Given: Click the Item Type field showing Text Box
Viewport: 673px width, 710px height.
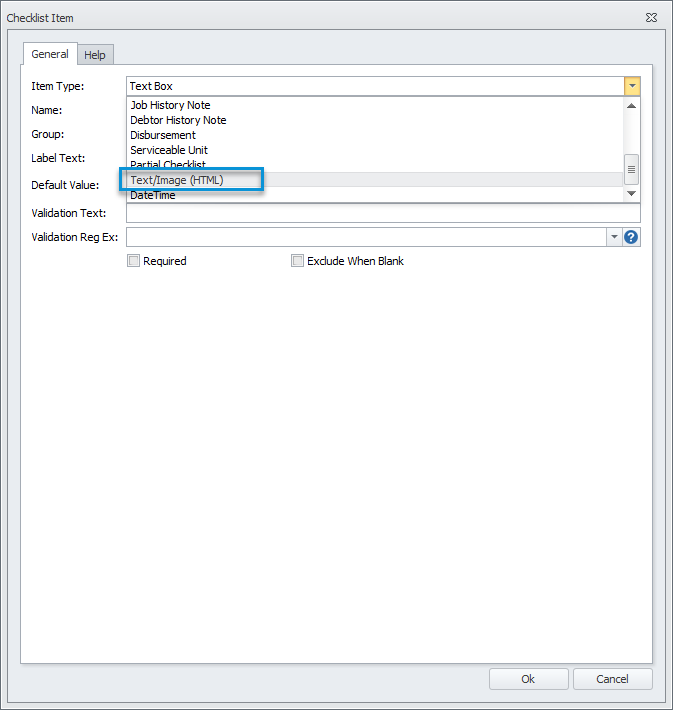Looking at the screenshot, I should pyautogui.click(x=375, y=86).
